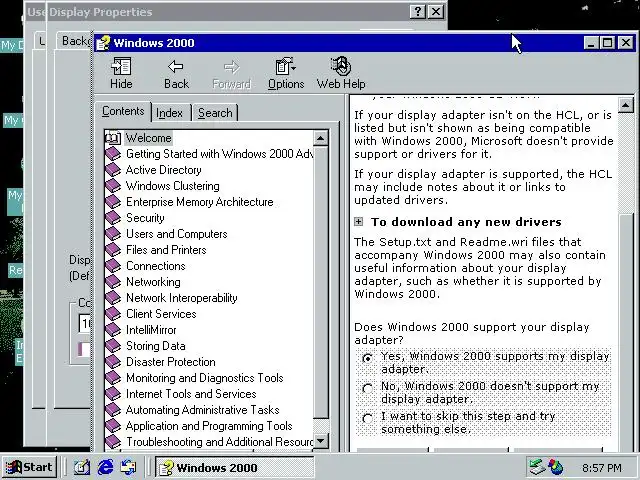The width and height of the screenshot is (640, 480).
Task: Open the Storing Data book icon
Action: [x=113, y=346]
